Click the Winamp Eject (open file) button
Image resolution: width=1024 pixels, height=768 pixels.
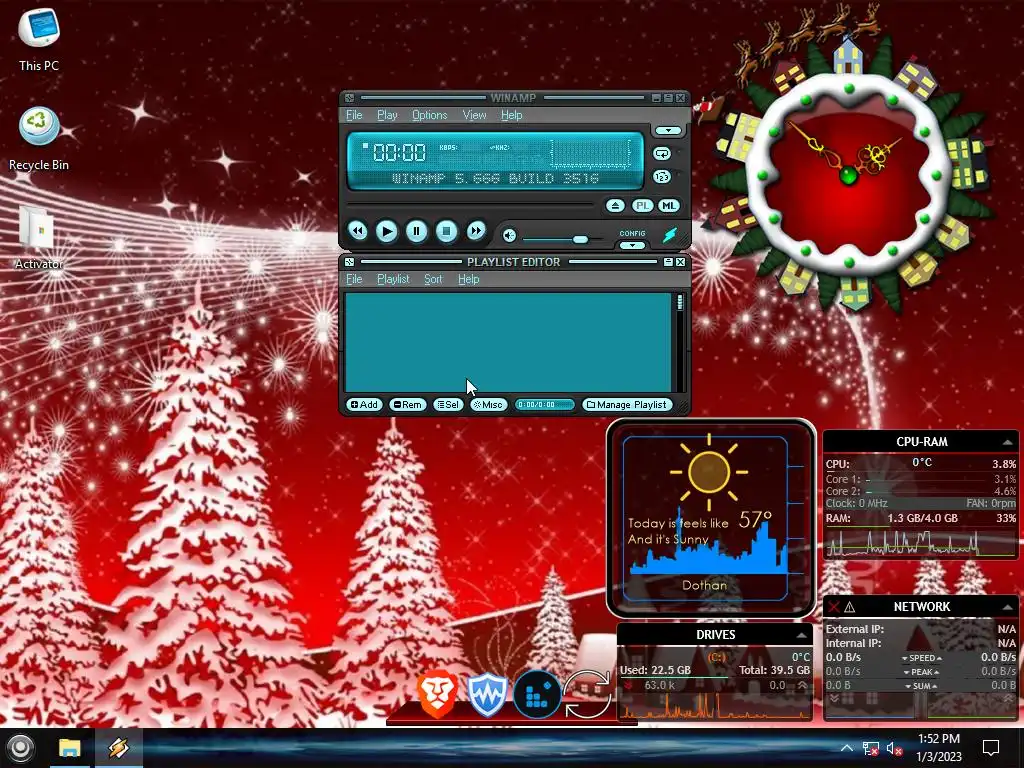tap(615, 206)
